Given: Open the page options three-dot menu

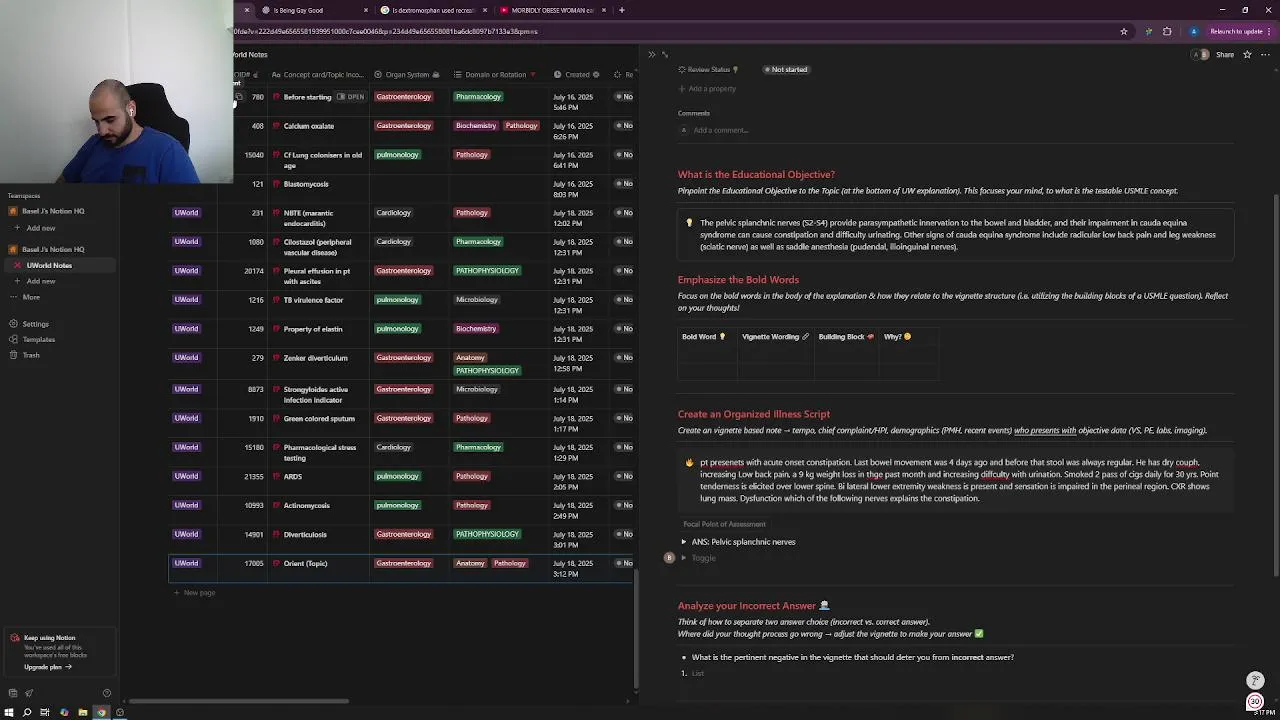Looking at the screenshot, I should coord(1263,54).
